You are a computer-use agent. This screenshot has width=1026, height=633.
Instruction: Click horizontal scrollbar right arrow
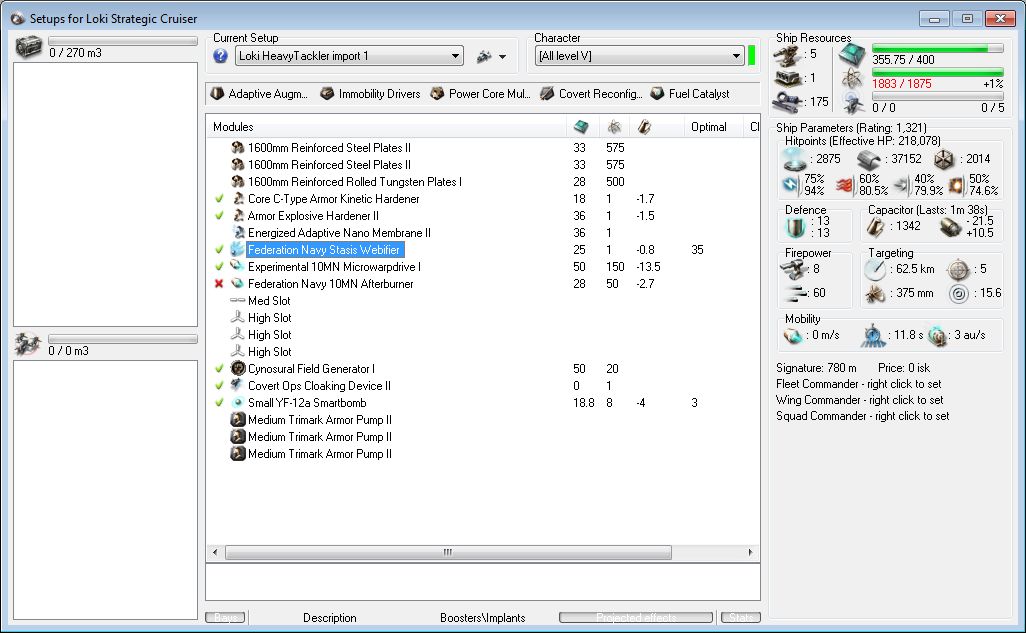(750, 552)
